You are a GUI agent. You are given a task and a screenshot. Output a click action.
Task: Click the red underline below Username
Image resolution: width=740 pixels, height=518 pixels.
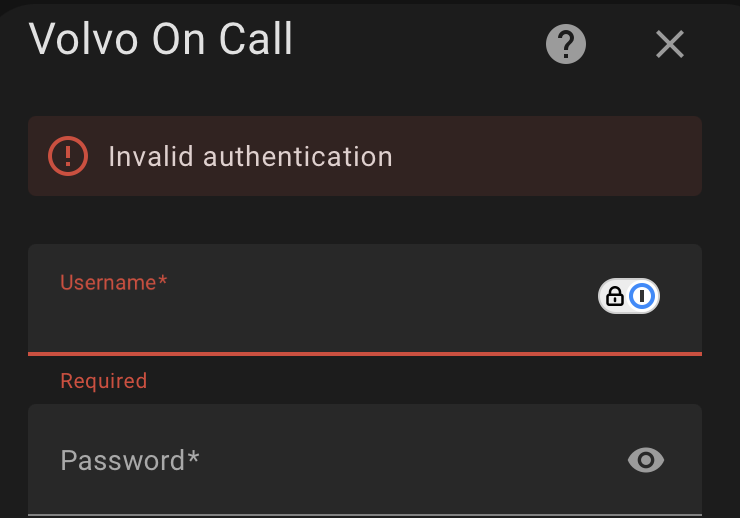click(x=365, y=353)
